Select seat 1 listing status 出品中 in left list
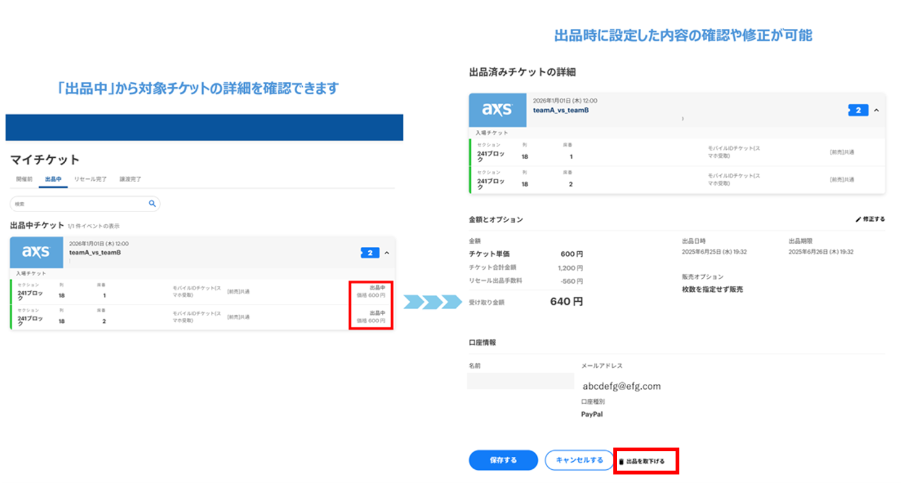This screenshot has height=485, width=901. pyautogui.click(x=376, y=291)
